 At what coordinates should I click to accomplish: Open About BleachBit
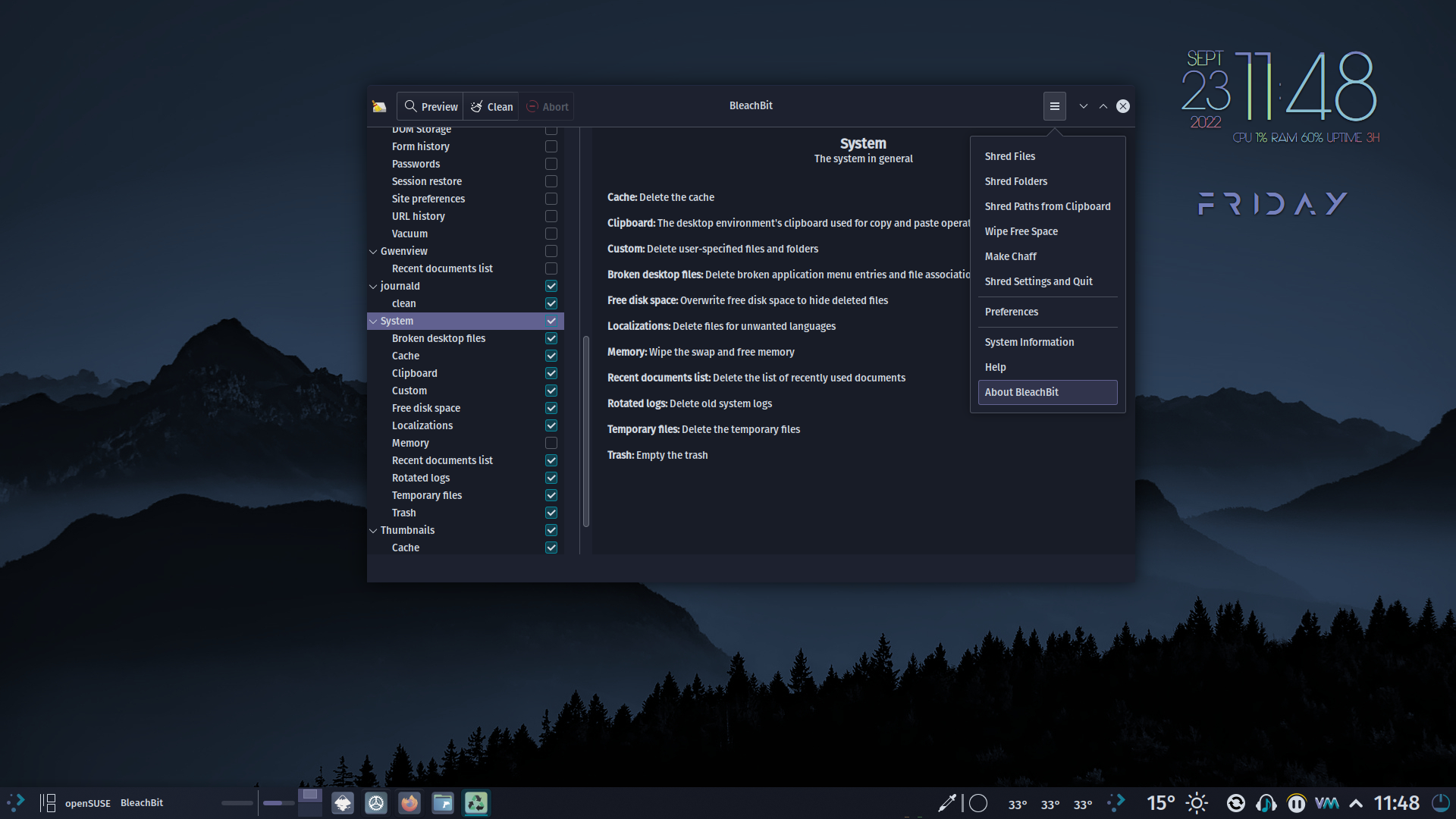click(1047, 392)
